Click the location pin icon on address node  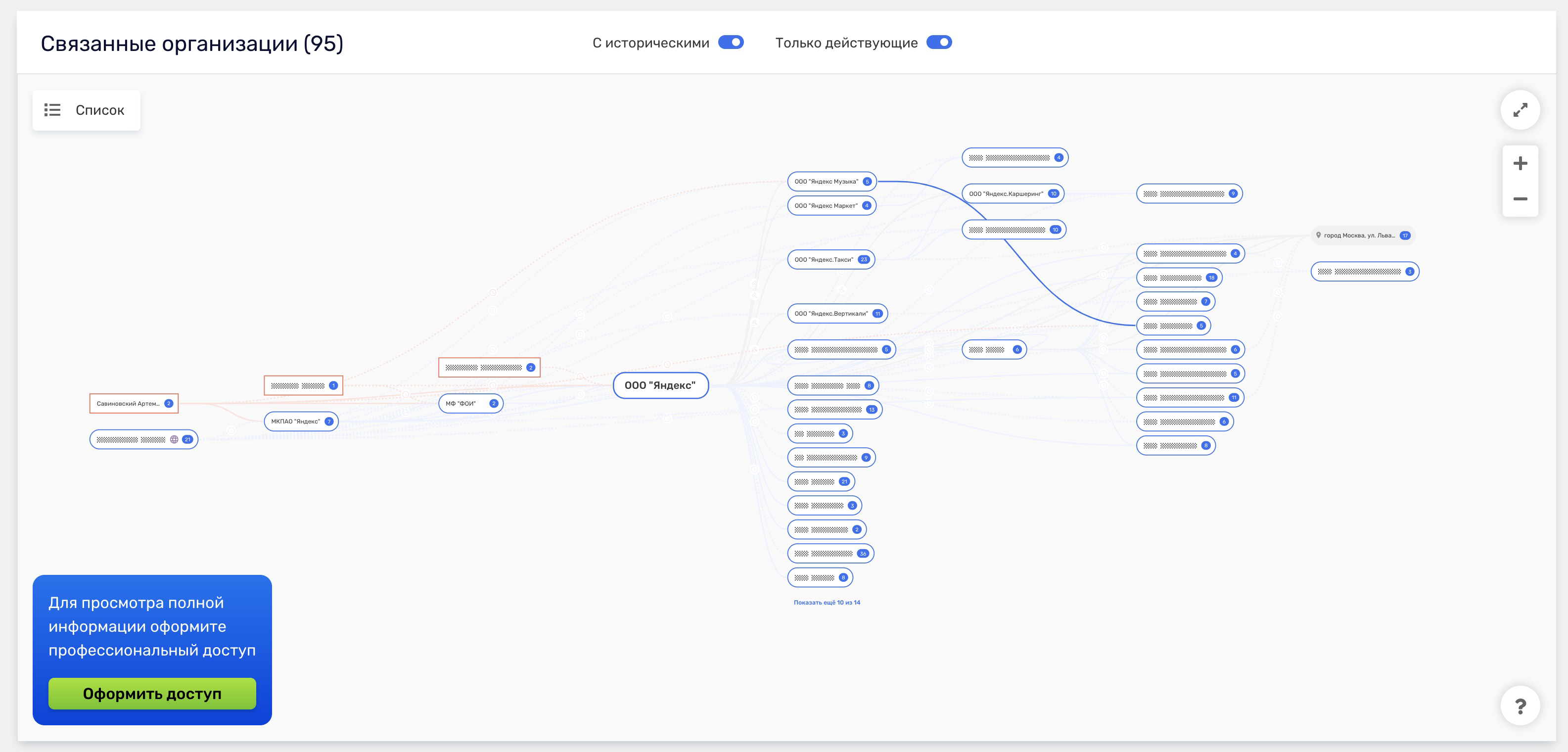[1318, 235]
